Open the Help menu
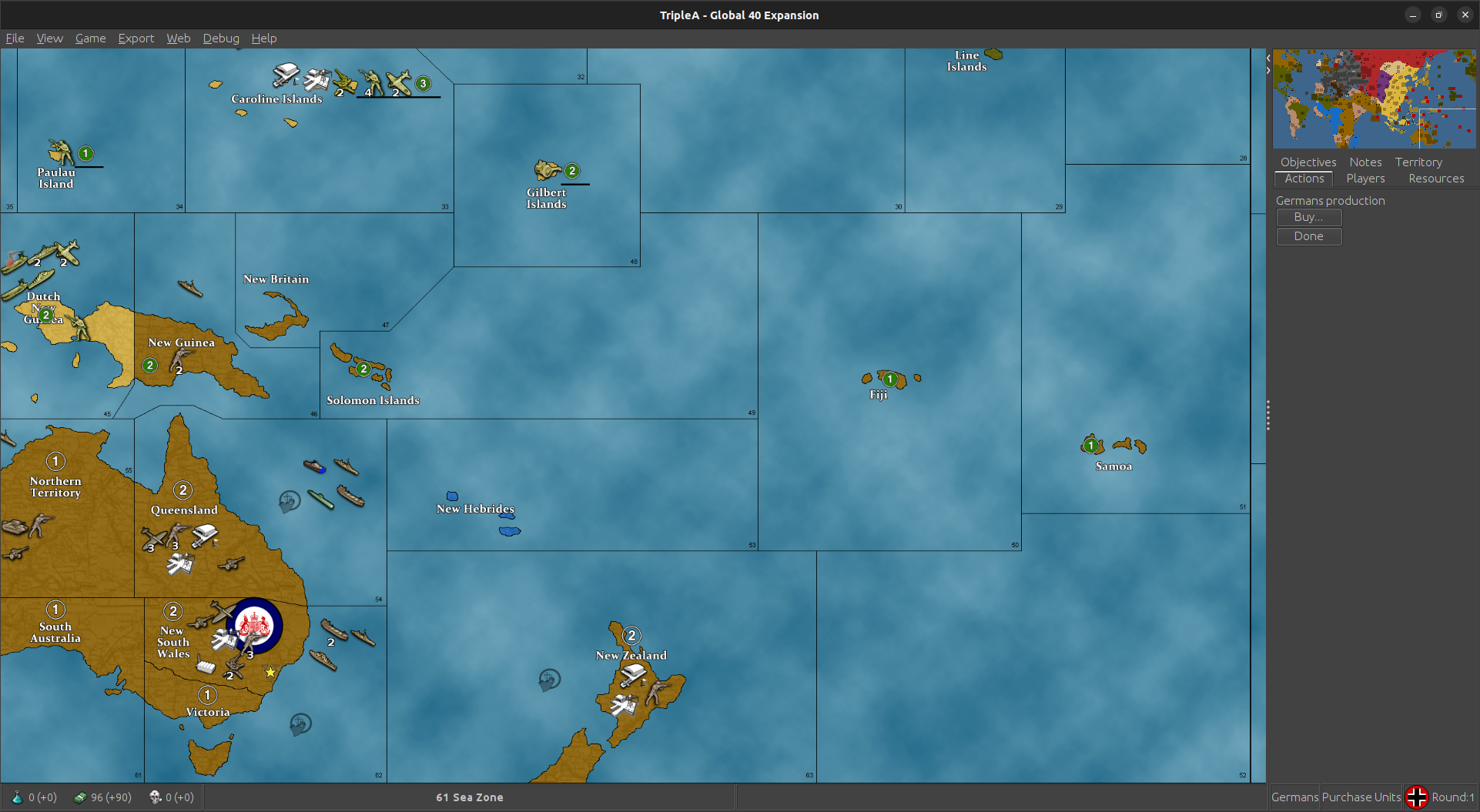Image resolution: width=1480 pixels, height=812 pixels. click(263, 38)
